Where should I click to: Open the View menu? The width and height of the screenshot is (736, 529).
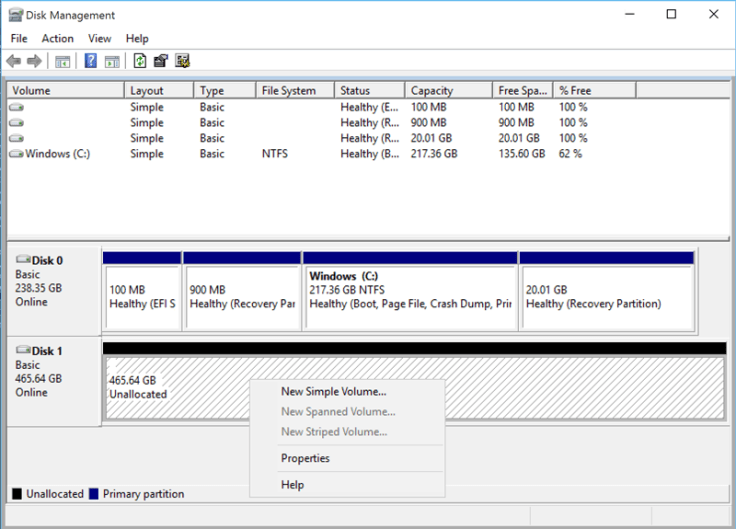[100, 38]
